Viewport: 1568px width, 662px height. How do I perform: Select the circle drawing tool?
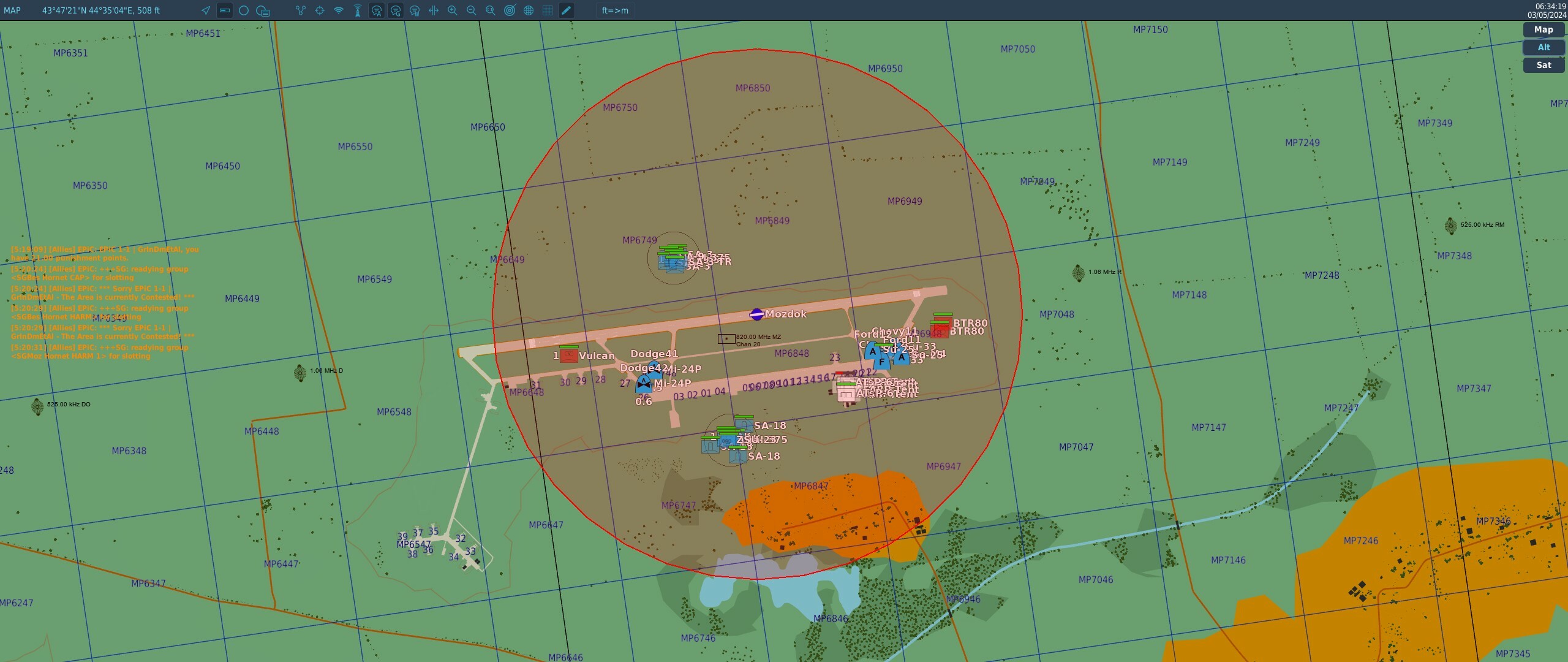244,10
